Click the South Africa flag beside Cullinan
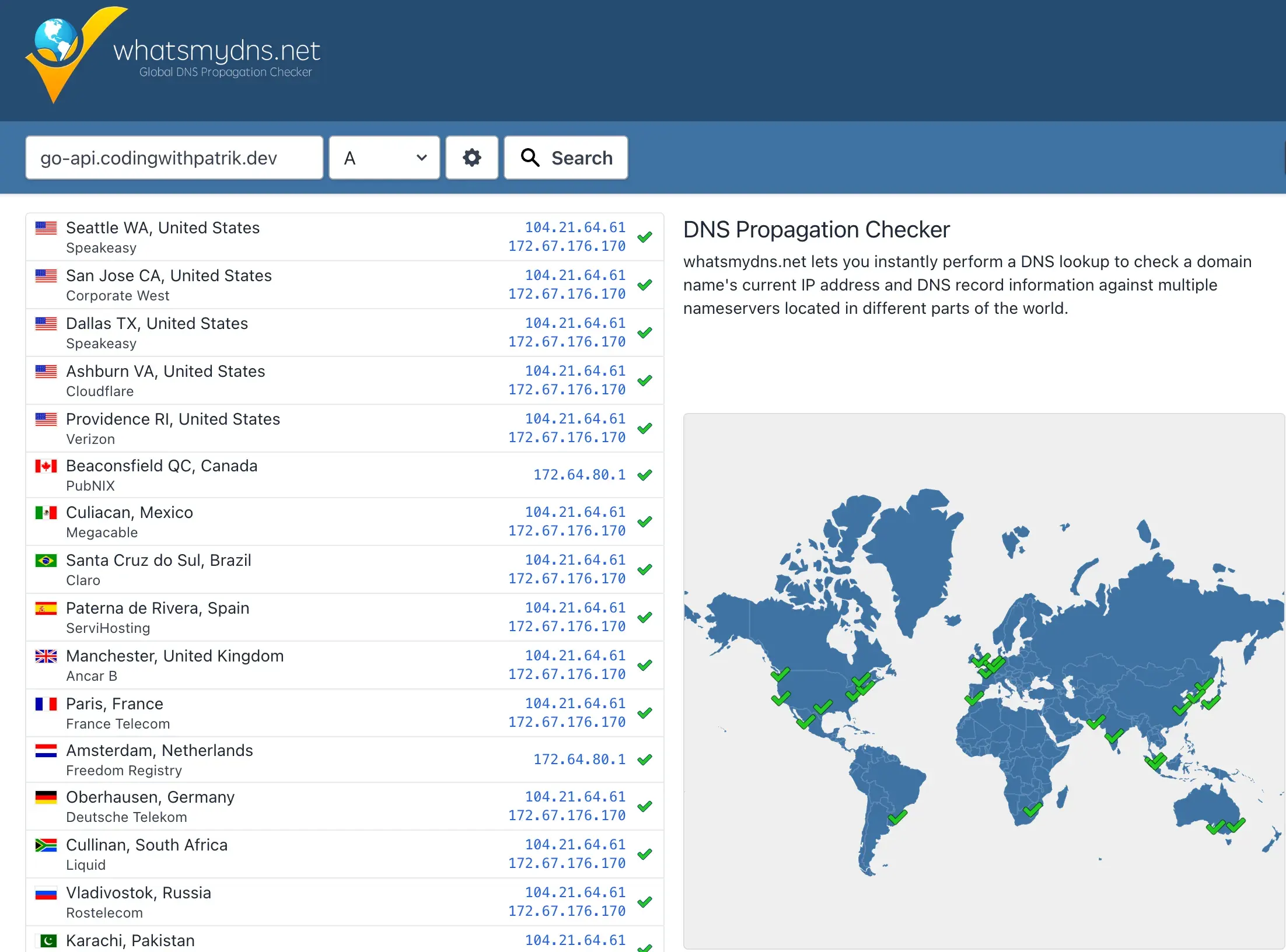1286x952 pixels. pos(46,845)
